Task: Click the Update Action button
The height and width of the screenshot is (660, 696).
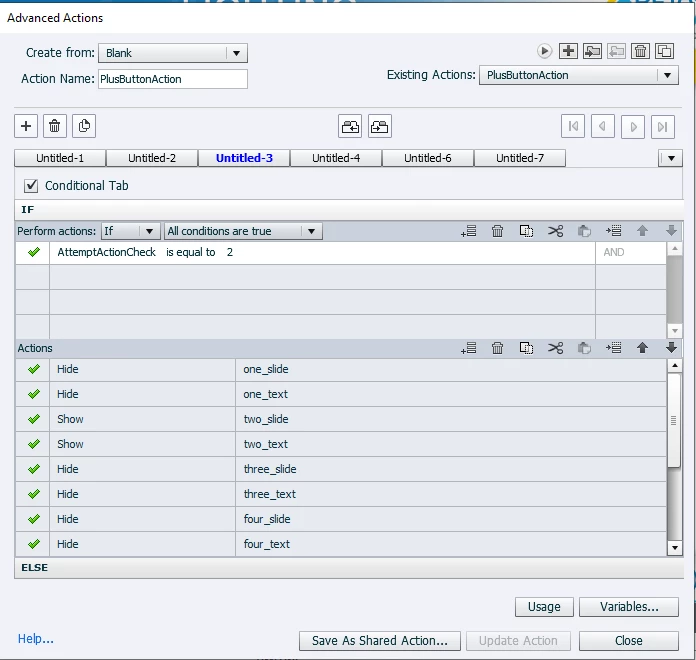Action: 518,641
